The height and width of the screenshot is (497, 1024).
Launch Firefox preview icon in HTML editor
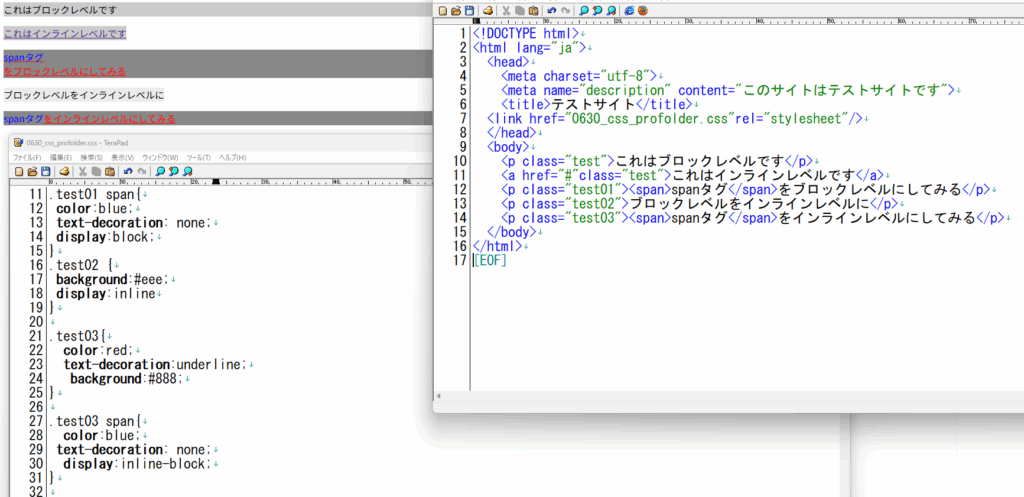(x=643, y=10)
